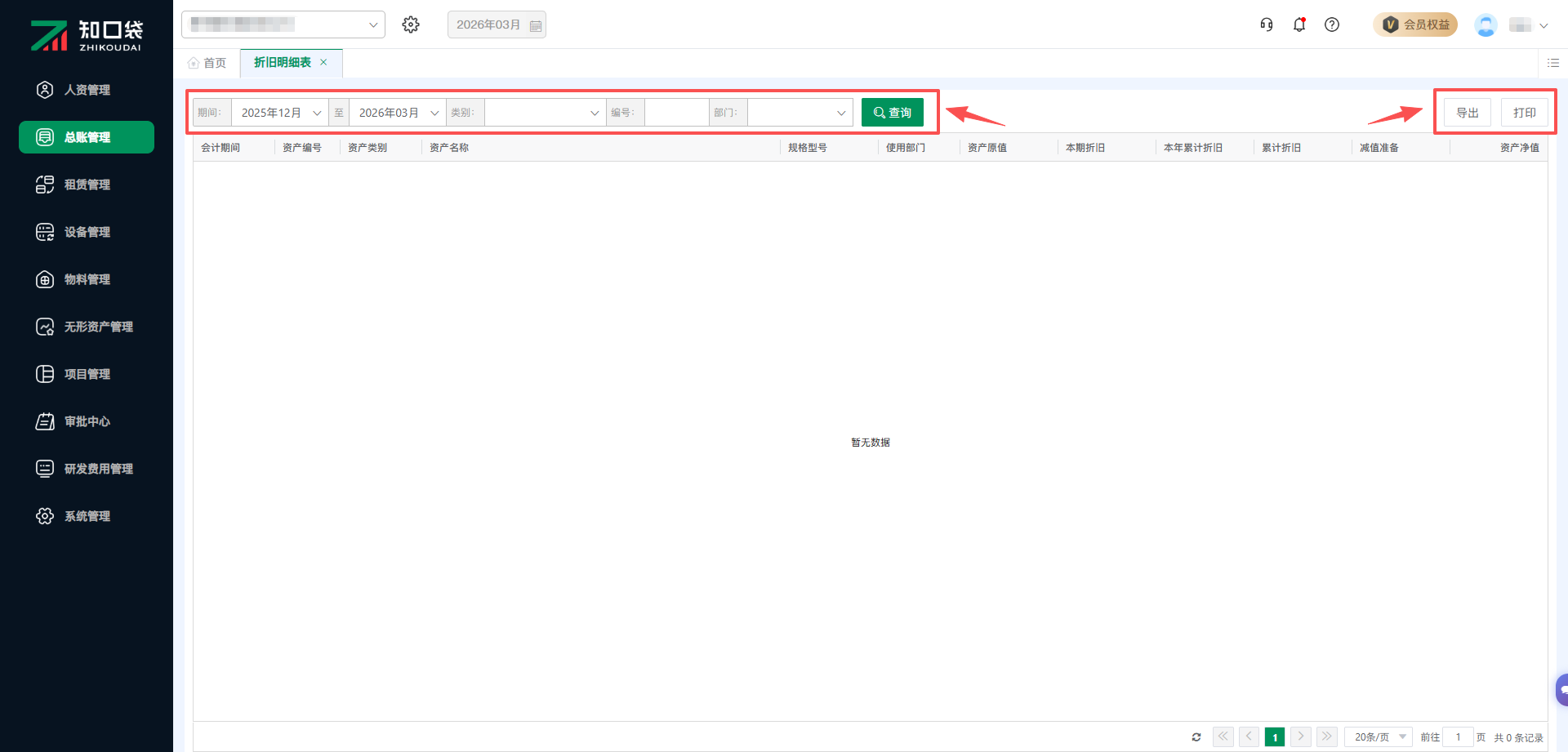Click the 会员权益 badge

point(1415,24)
